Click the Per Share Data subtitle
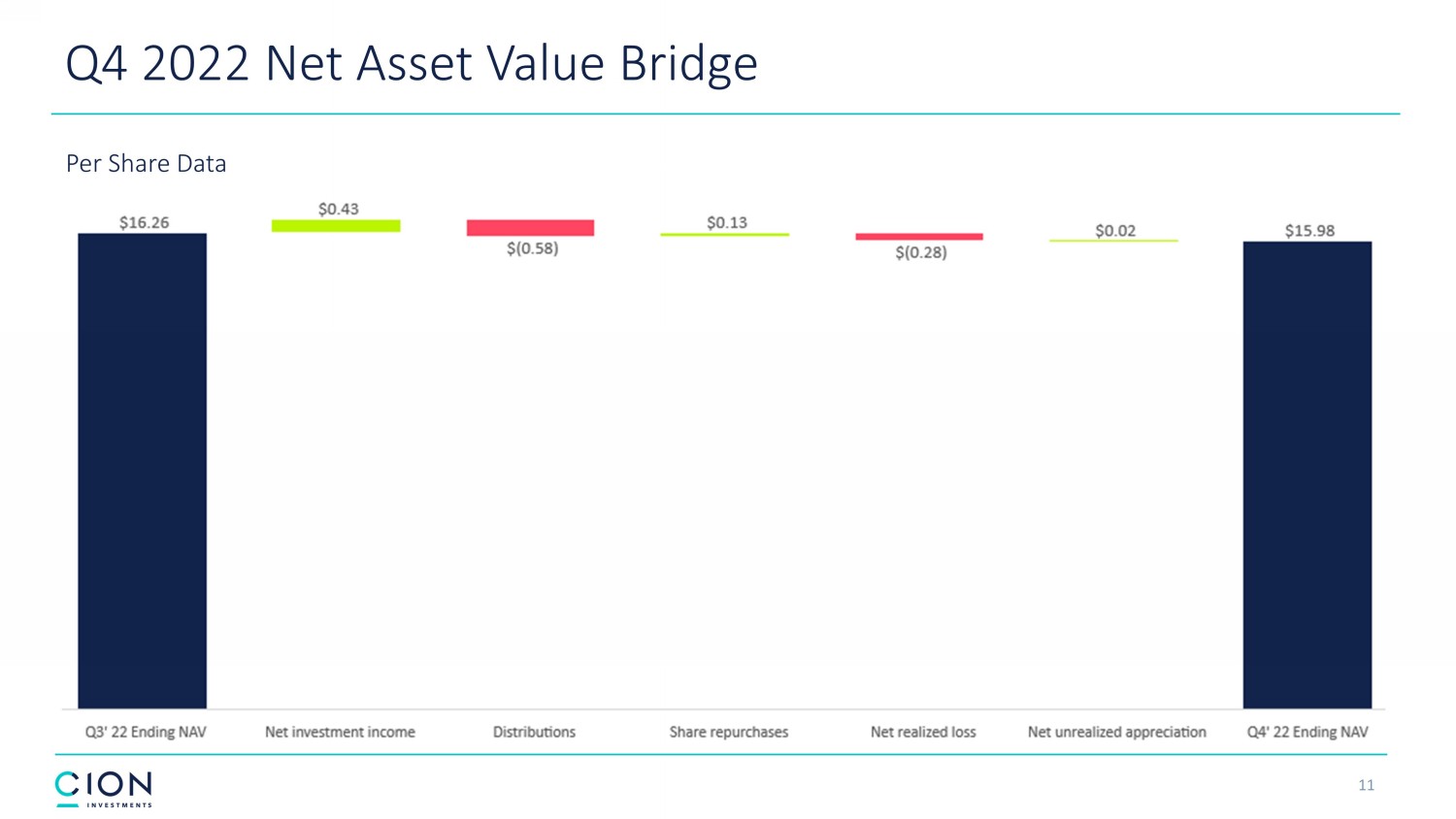Viewport: 1456px width, 819px height. point(146,164)
